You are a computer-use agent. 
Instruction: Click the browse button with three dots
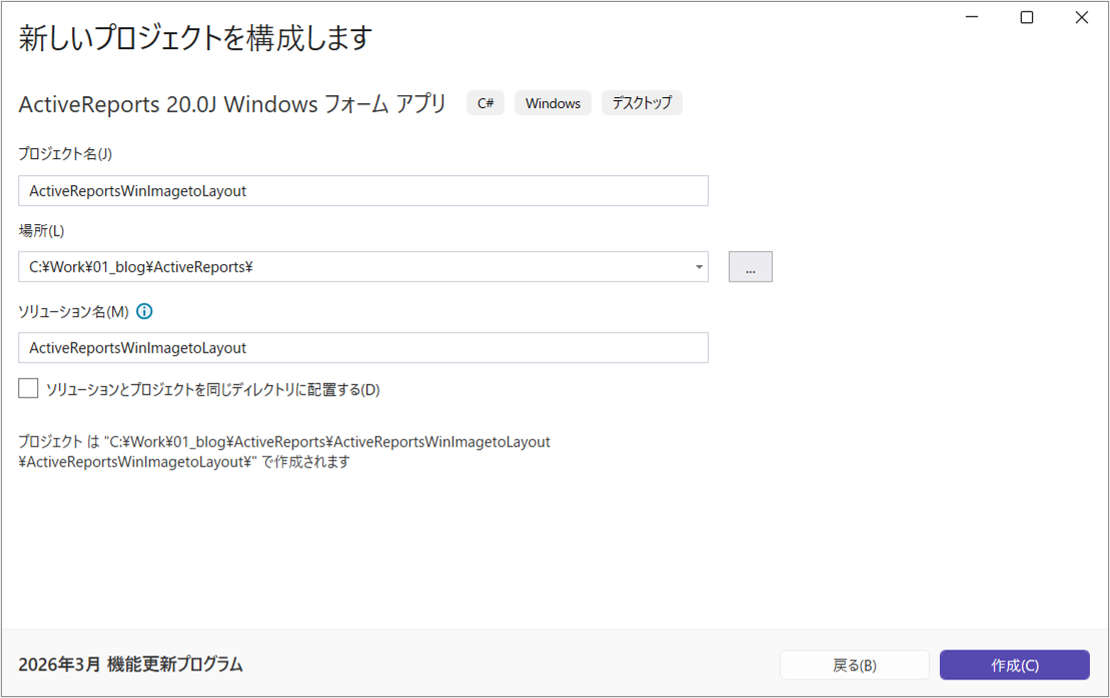click(x=750, y=267)
